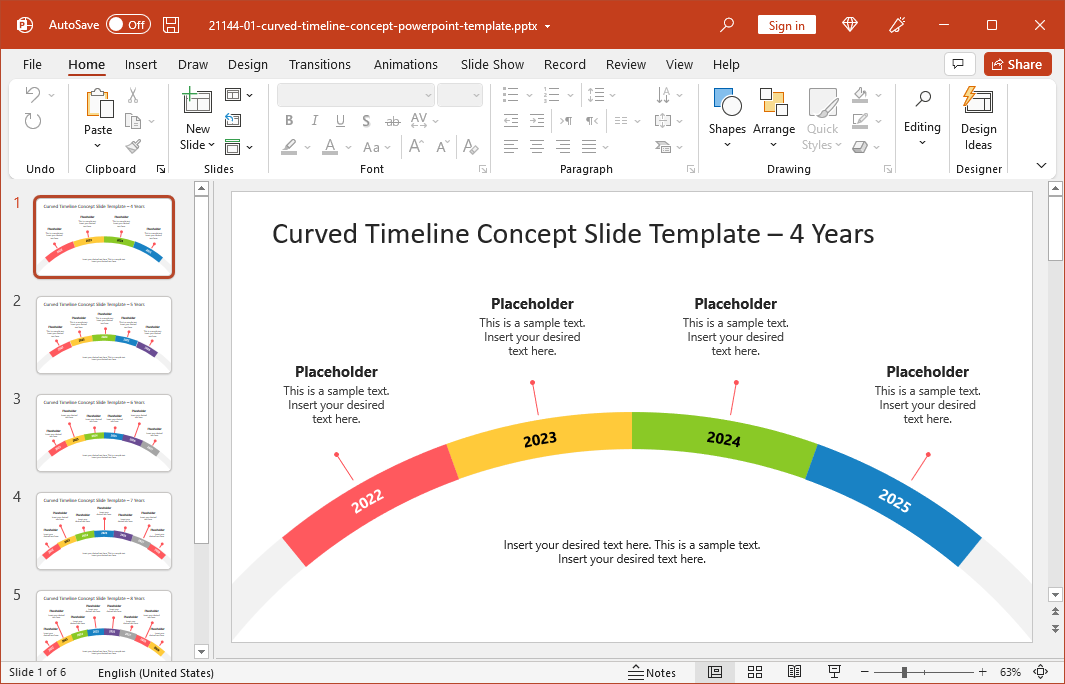Click the 63% zoom level
Viewport: 1065px width, 684px height.
(1010, 672)
